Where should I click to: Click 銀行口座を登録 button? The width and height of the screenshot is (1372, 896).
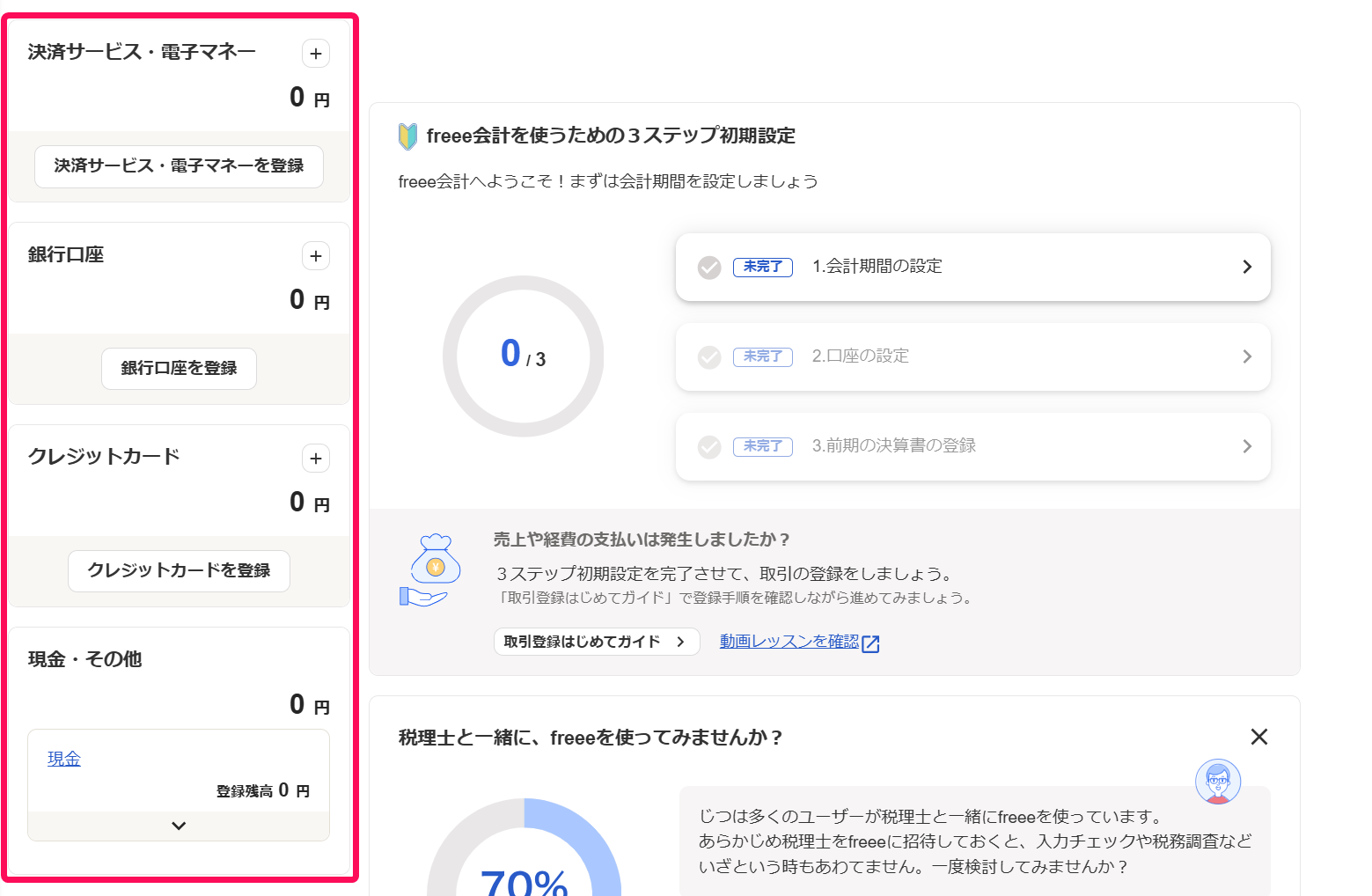[x=179, y=369]
